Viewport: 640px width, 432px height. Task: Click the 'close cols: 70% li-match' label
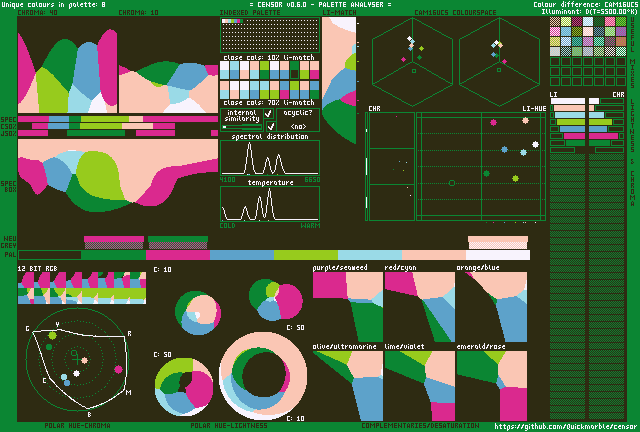(x=269, y=102)
